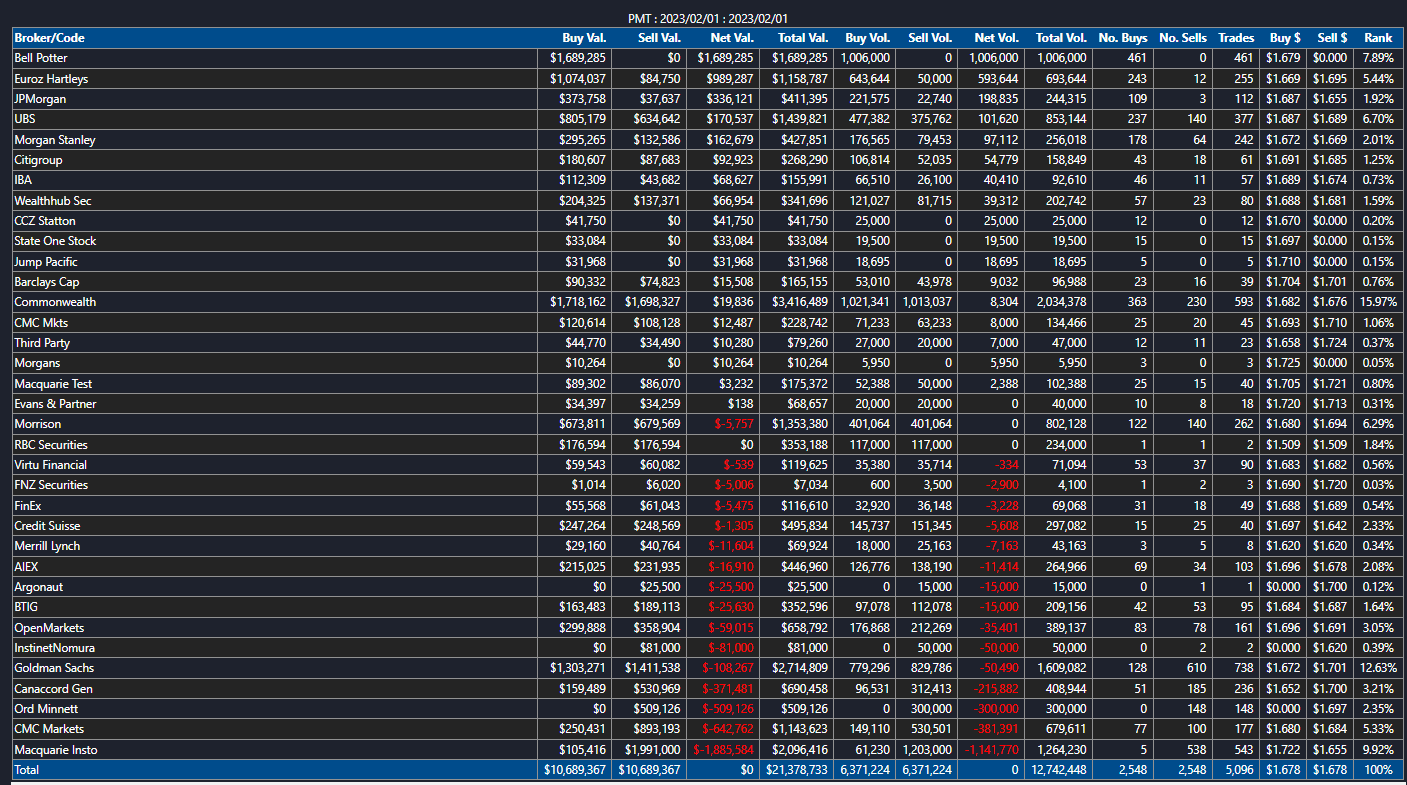Select the CMC Markets broker name
This screenshot has height=785, width=1407.
tap(49, 729)
